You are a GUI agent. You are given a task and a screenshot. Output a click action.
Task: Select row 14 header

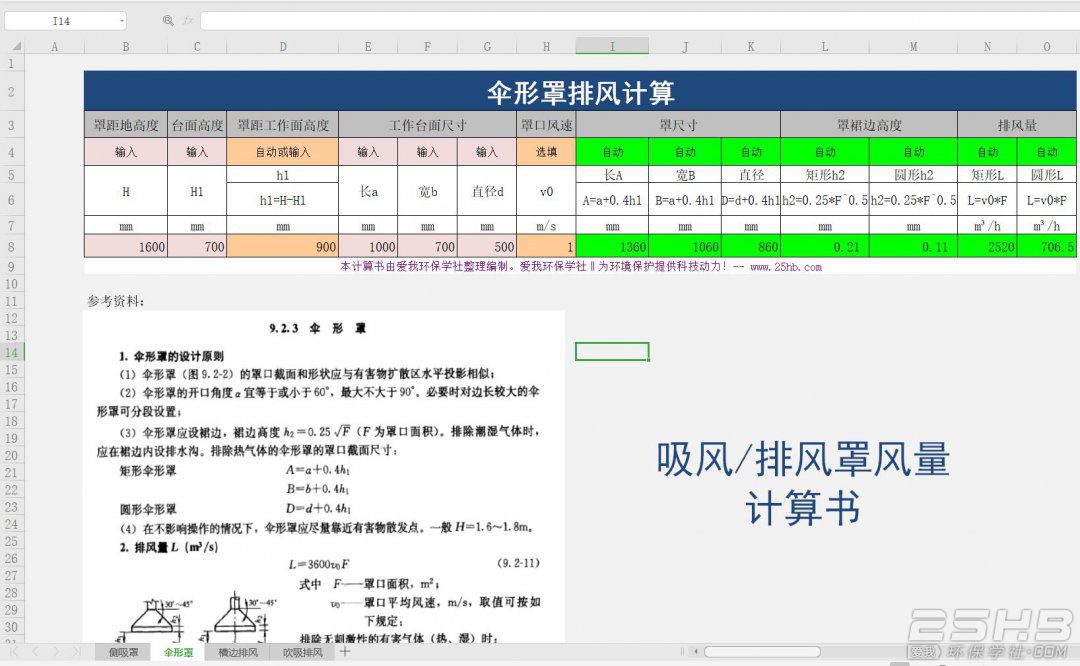[12, 352]
